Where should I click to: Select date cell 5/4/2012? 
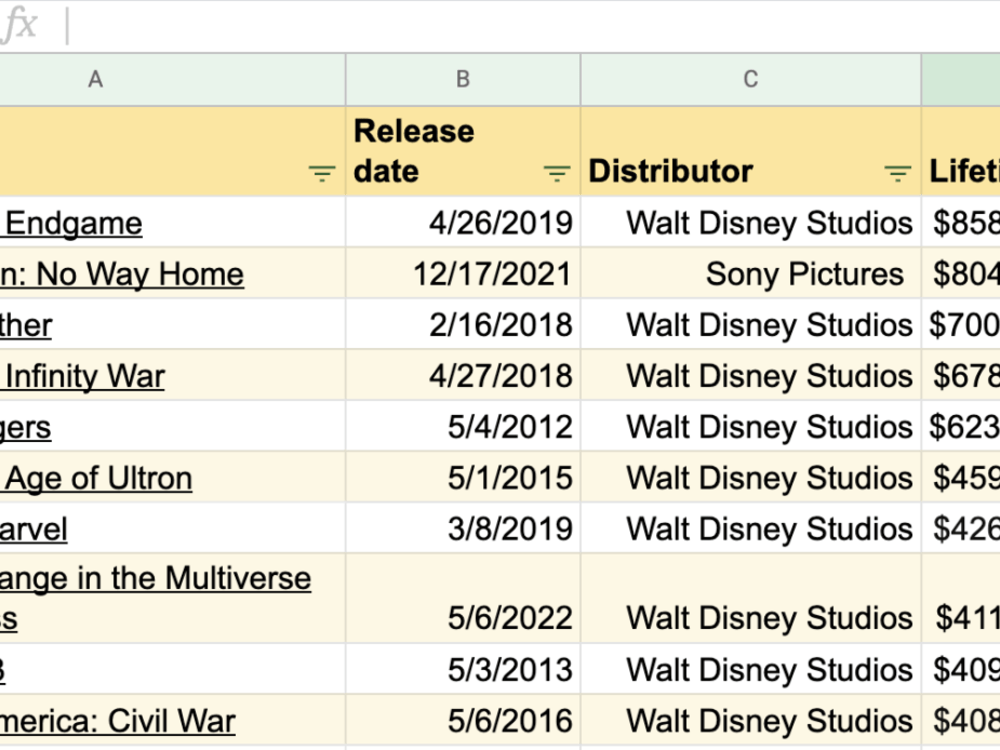tap(463, 426)
